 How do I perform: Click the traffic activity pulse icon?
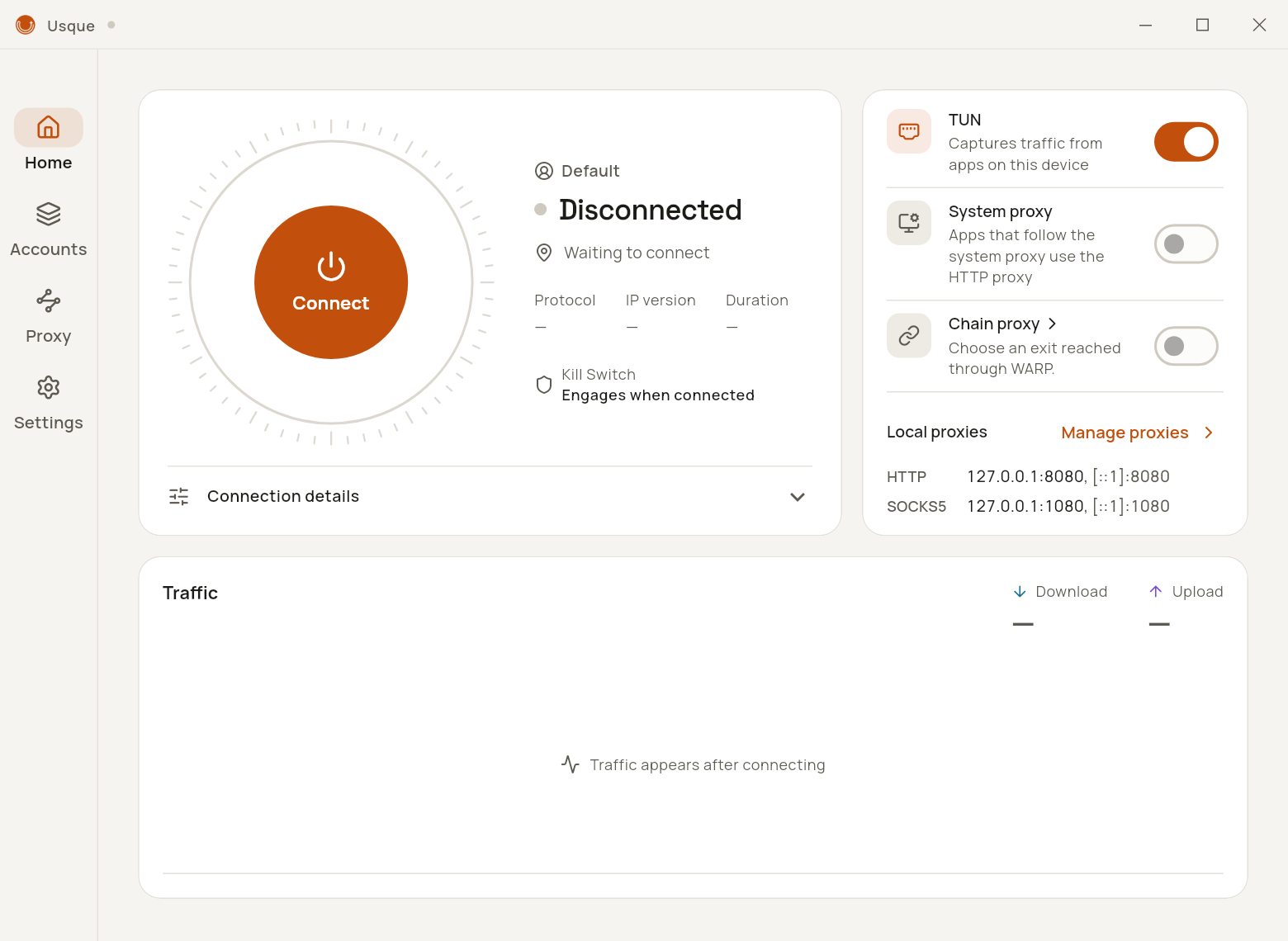pyautogui.click(x=571, y=764)
